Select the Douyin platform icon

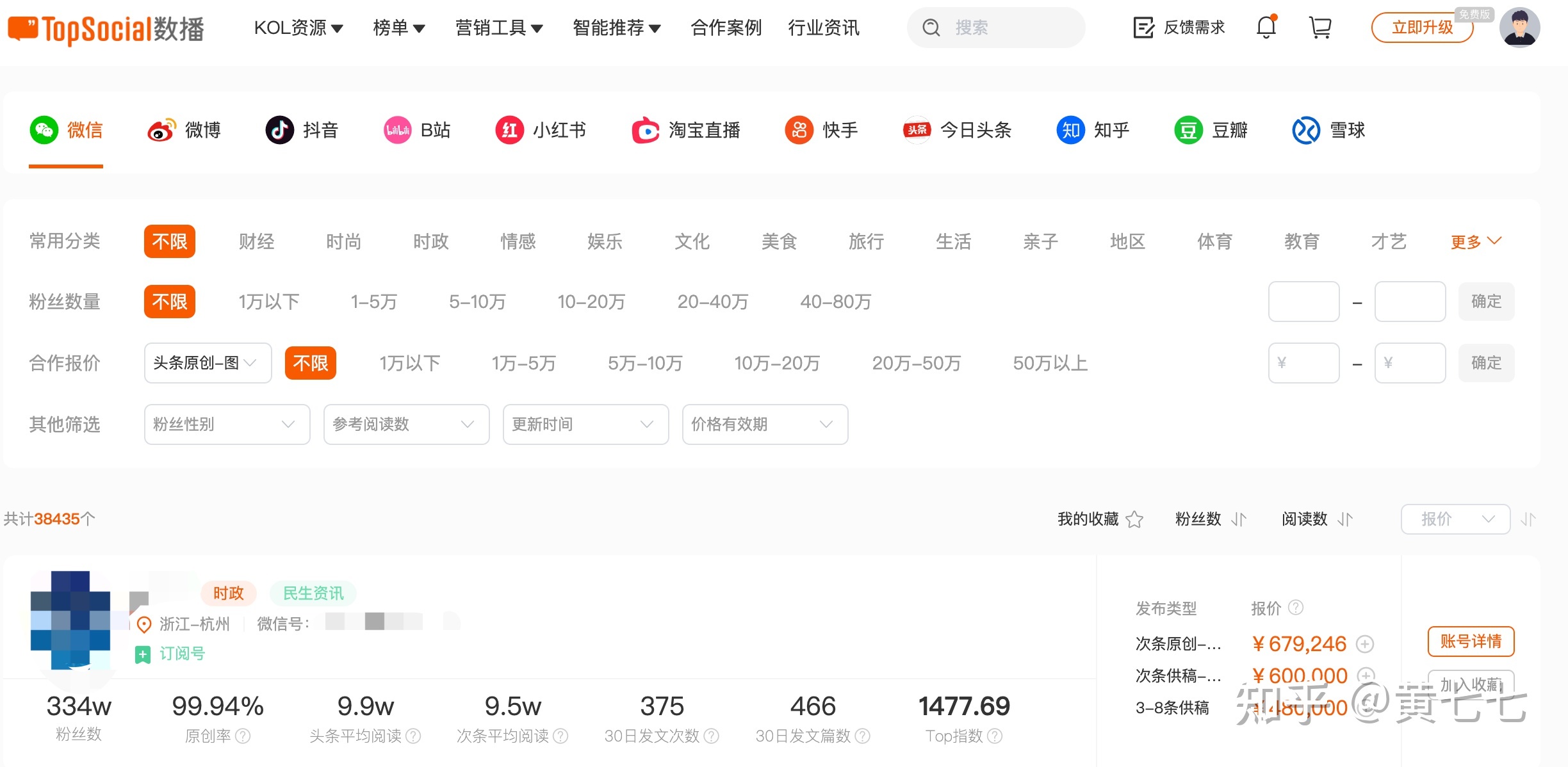279,130
